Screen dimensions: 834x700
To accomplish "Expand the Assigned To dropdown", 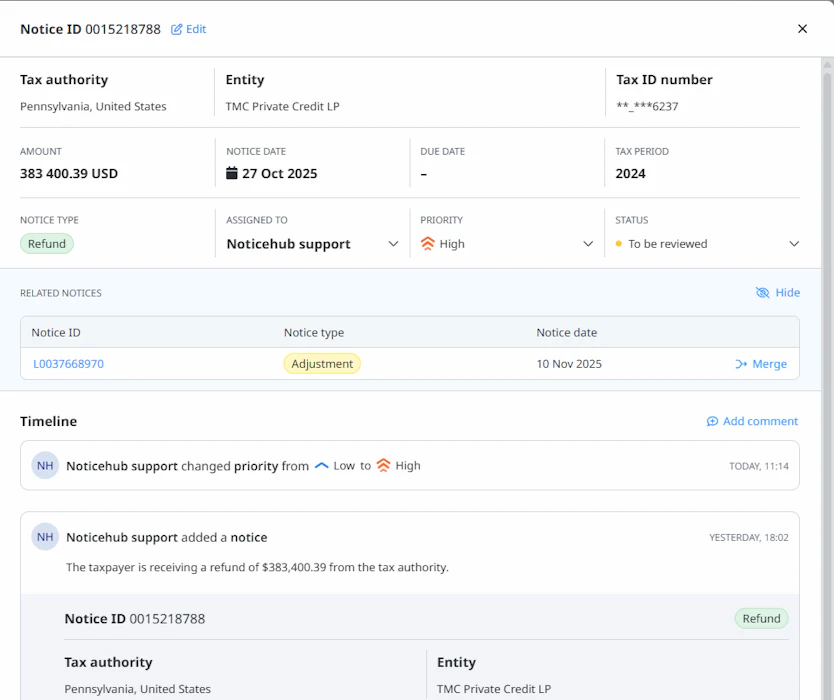I will [393, 244].
